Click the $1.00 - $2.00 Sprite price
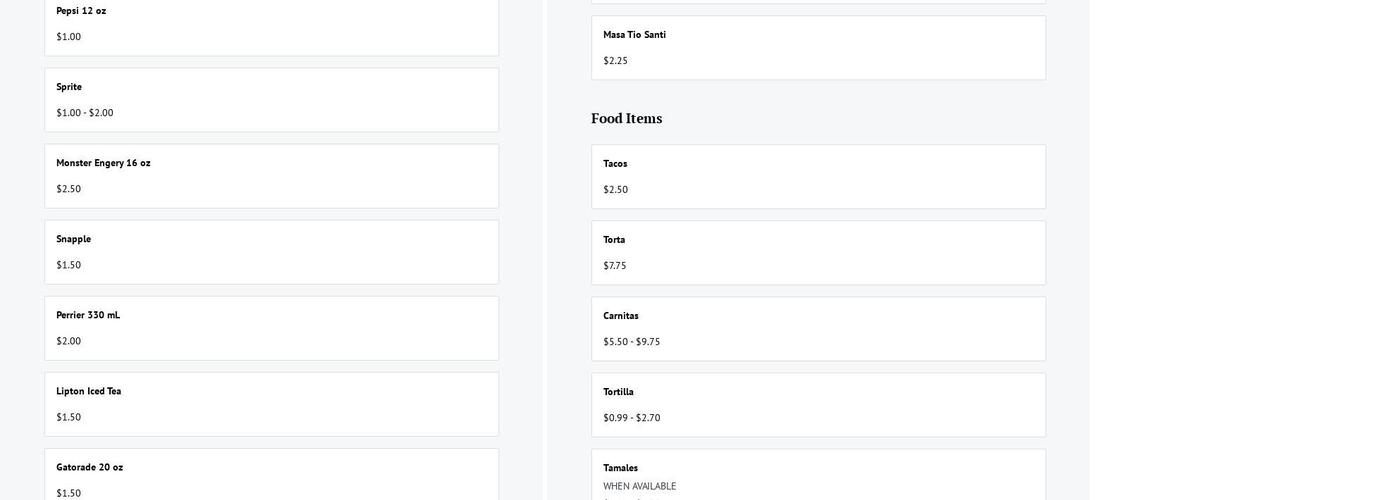 tap(85, 113)
